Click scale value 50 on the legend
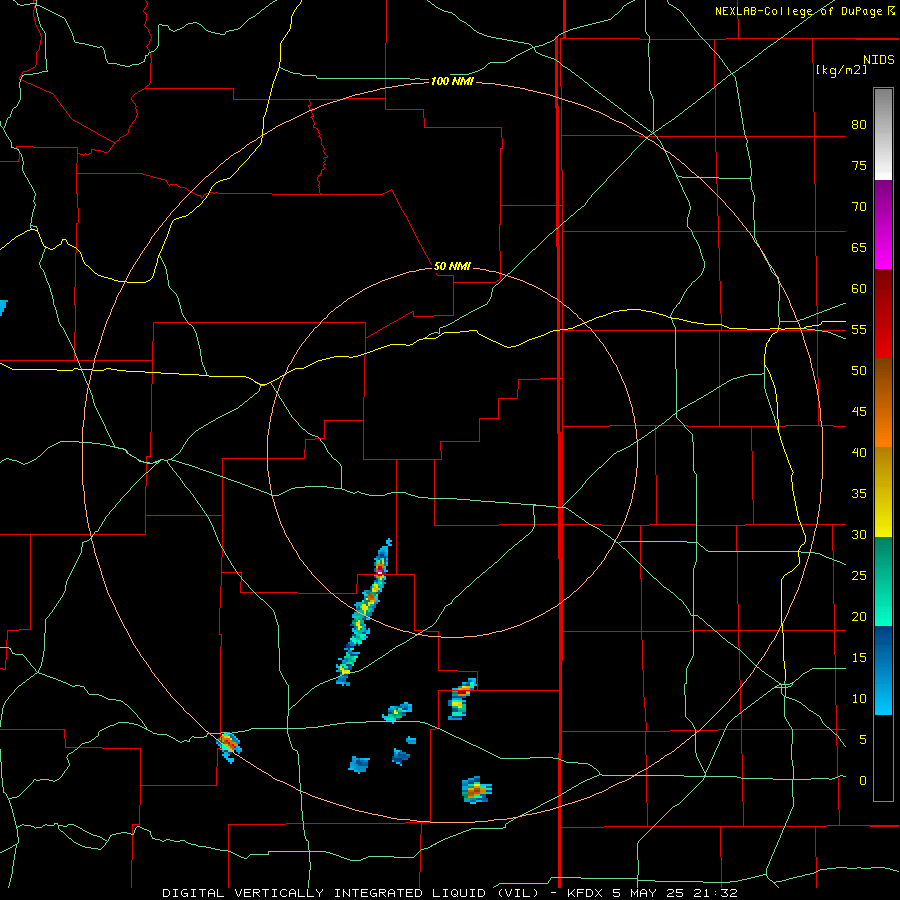 click(859, 371)
